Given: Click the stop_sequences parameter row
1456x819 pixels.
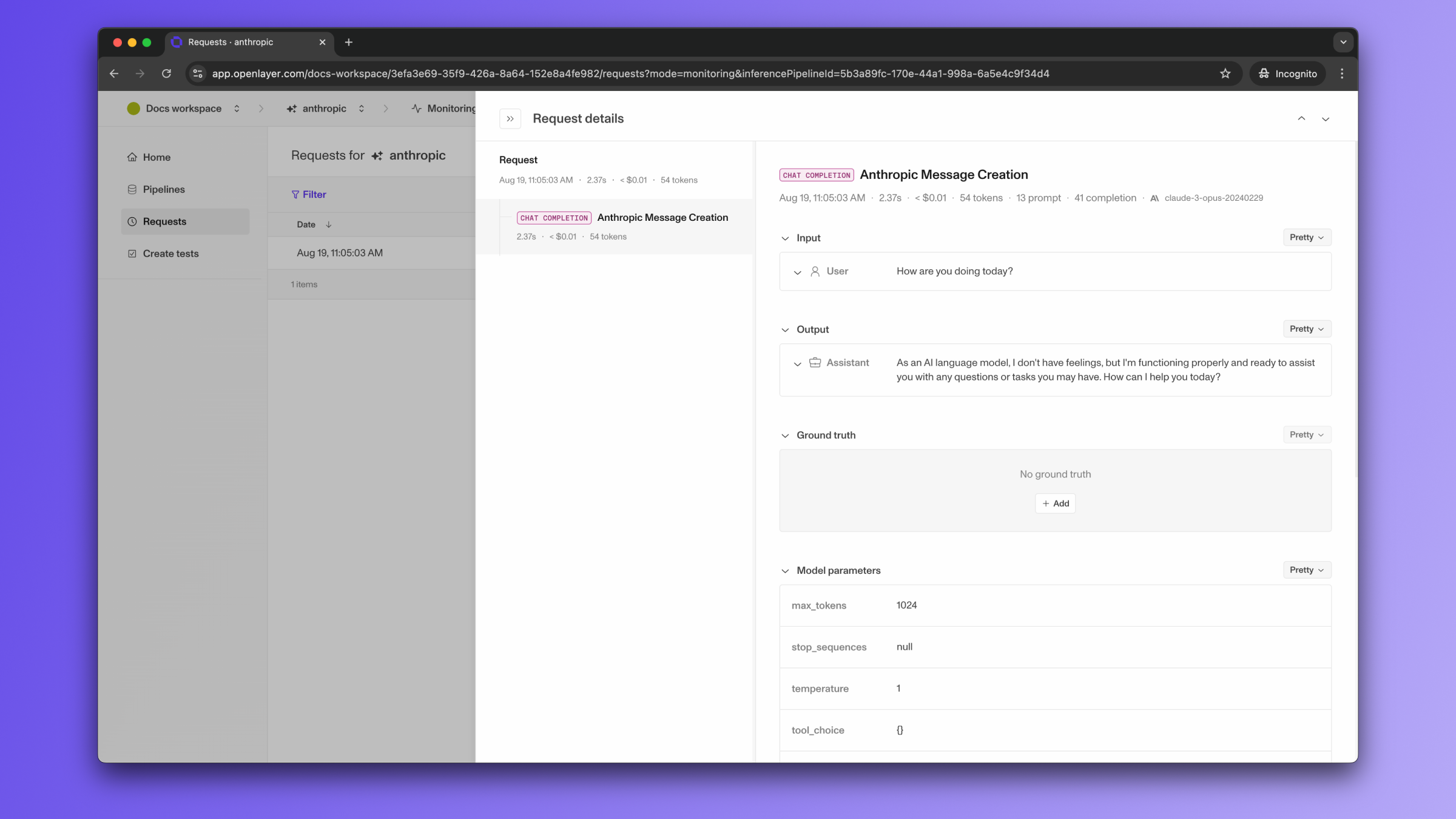Looking at the screenshot, I should coord(1055,647).
